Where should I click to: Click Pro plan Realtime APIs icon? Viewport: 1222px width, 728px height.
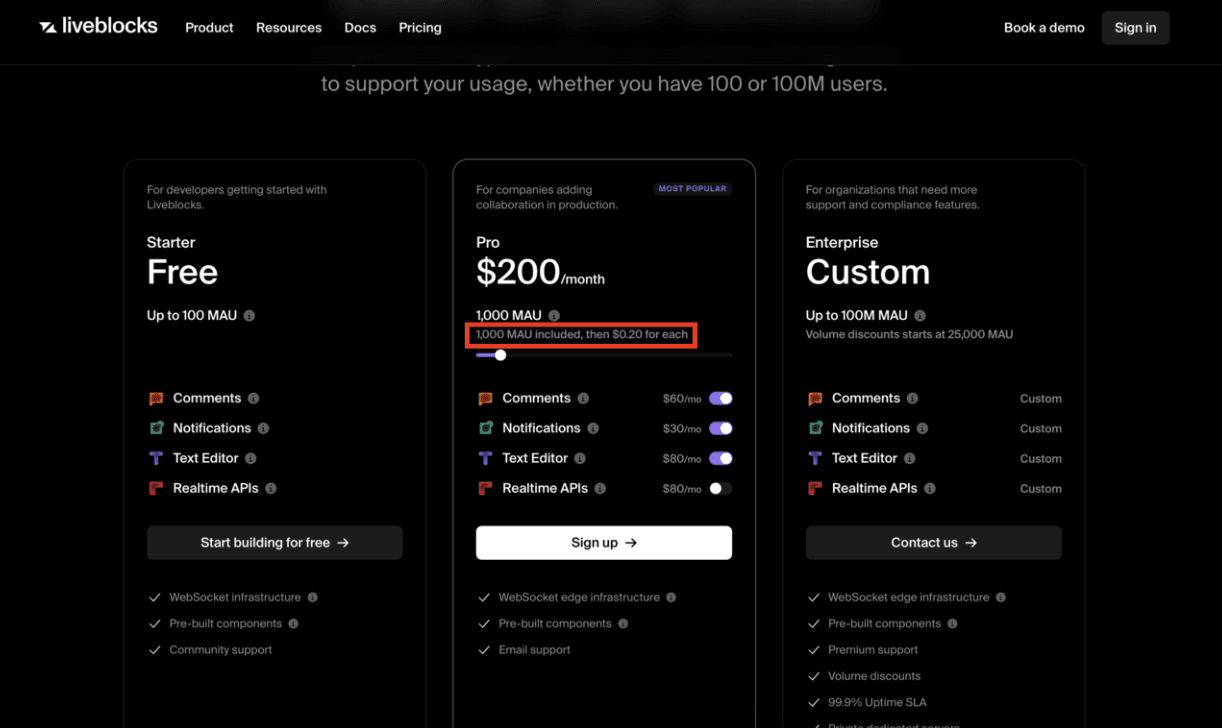(485, 488)
